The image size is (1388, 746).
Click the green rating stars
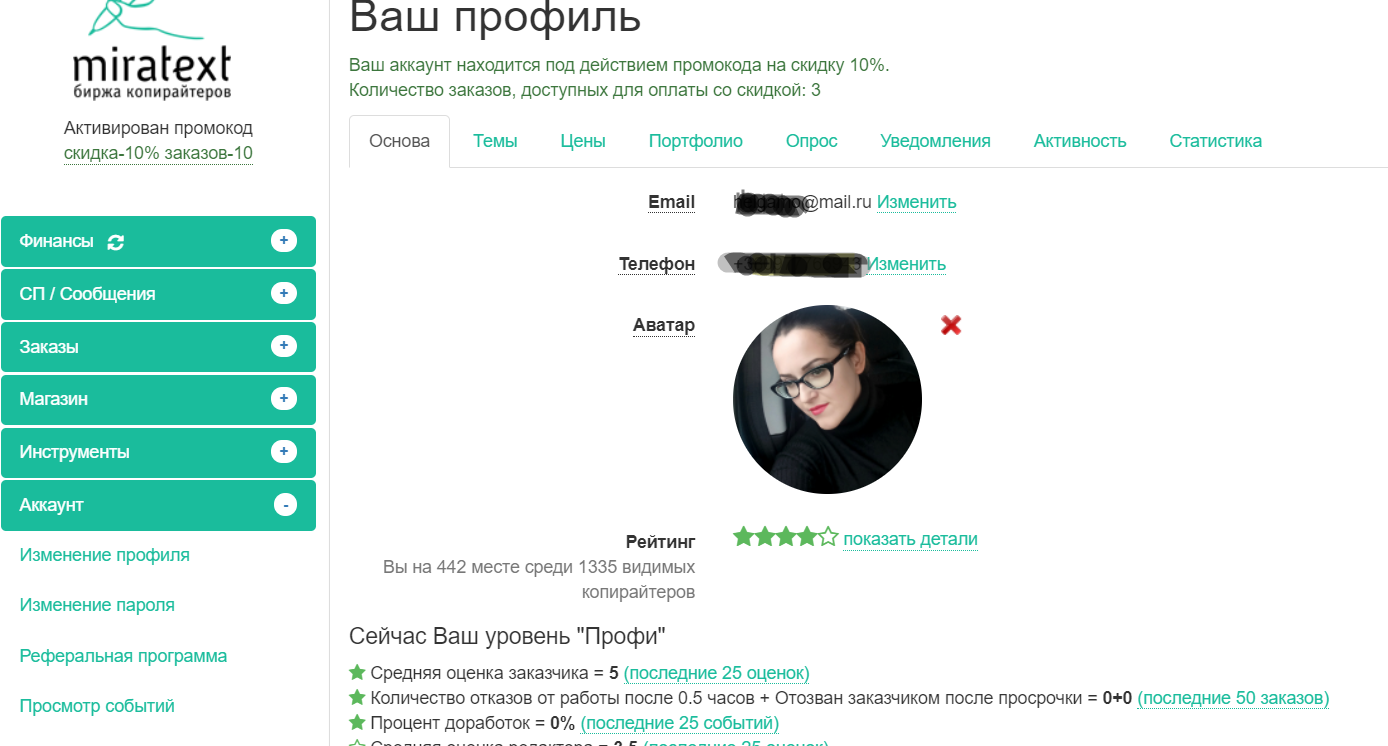tap(785, 538)
